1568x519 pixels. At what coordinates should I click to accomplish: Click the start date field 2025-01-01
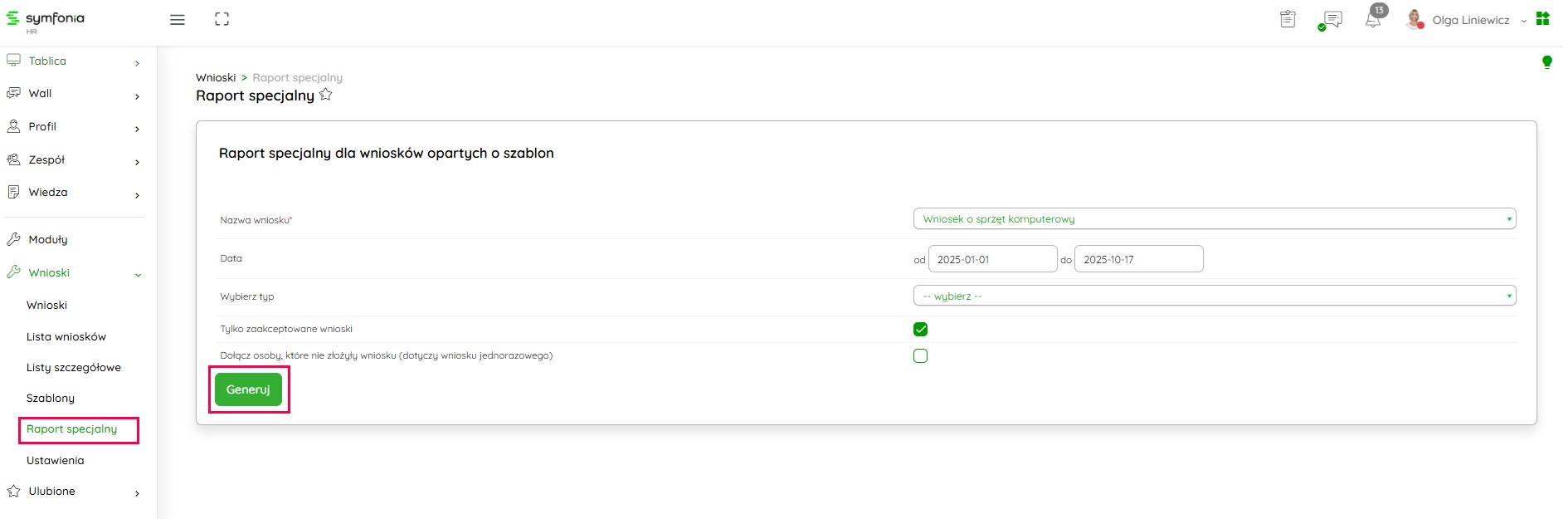(992, 260)
